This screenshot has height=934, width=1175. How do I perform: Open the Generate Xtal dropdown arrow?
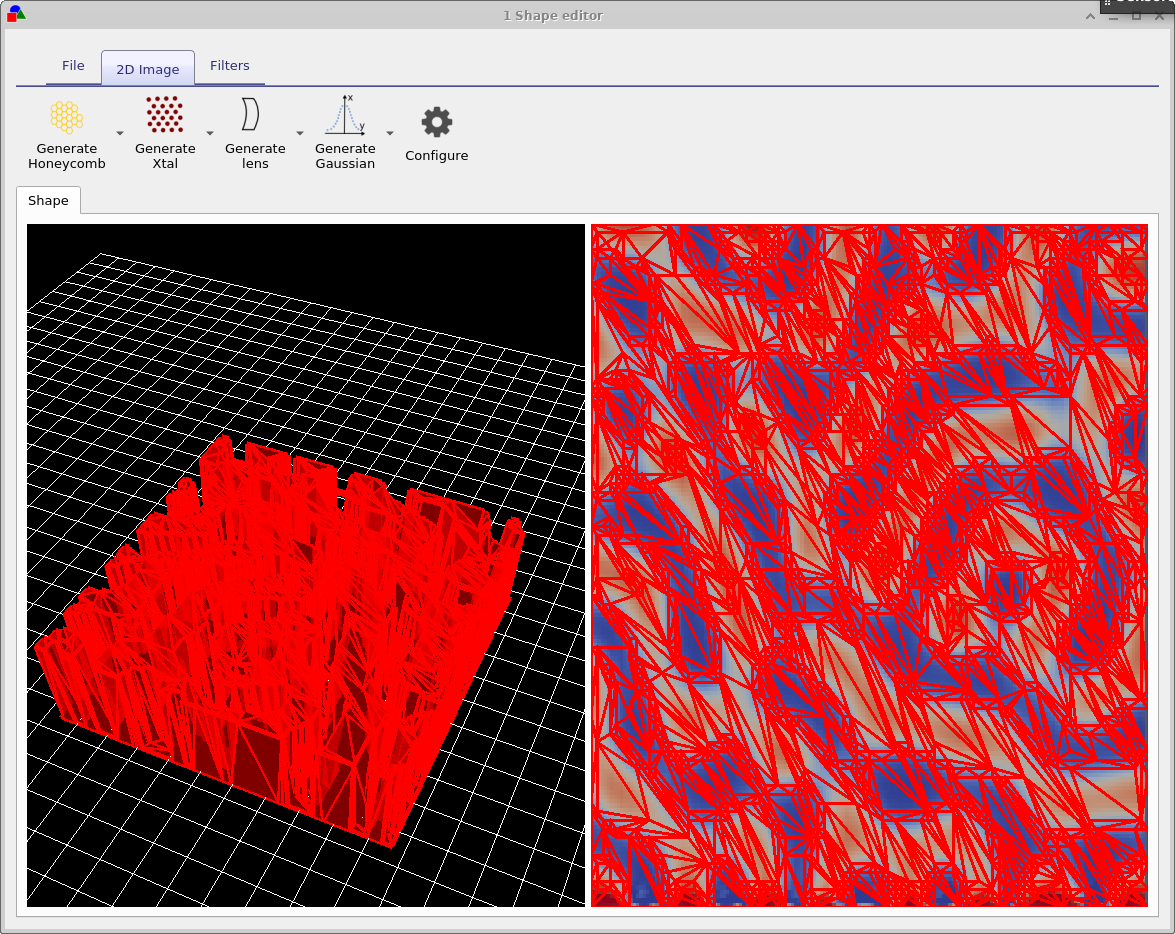pyautogui.click(x=210, y=135)
